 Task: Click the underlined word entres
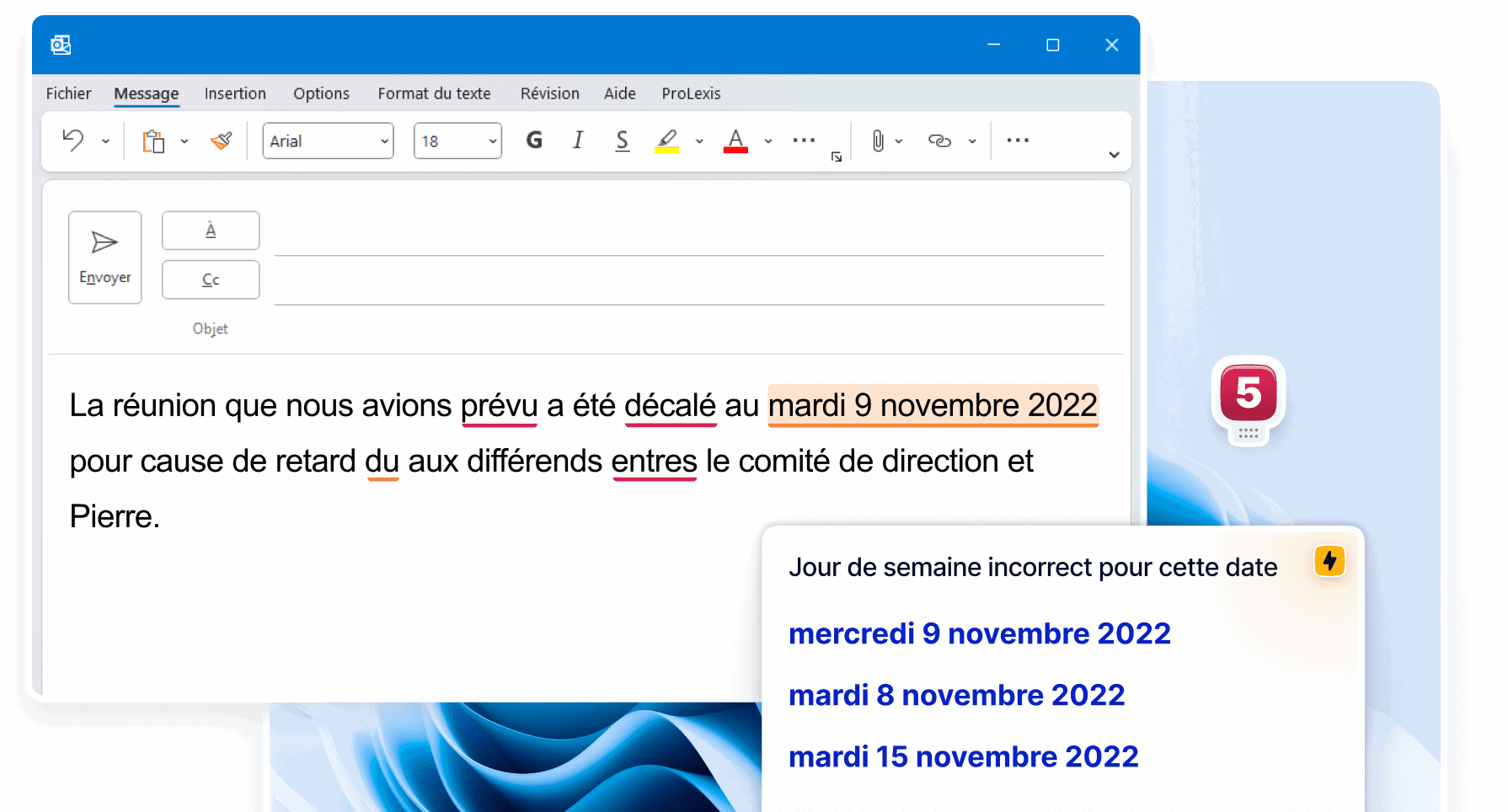tap(654, 462)
